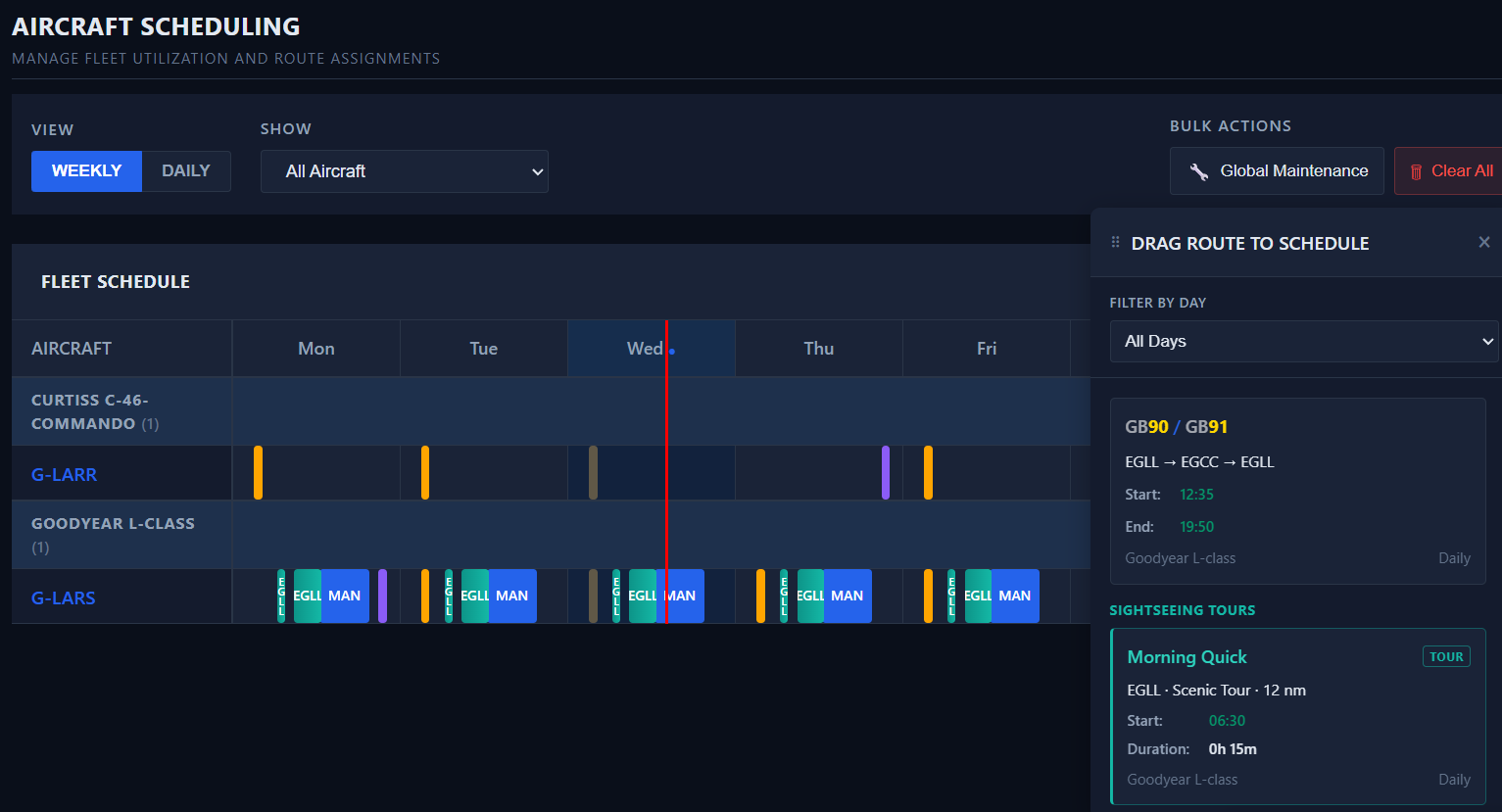
Task: Click the GB90 end time 19:50
Action: (x=1196, y=527)
